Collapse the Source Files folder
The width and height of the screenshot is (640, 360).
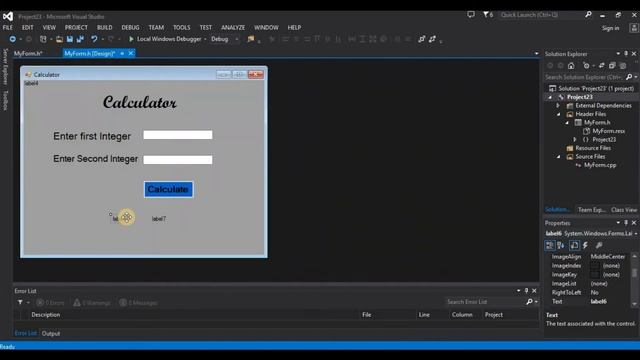pyautogui.click(x=558, y=157)
